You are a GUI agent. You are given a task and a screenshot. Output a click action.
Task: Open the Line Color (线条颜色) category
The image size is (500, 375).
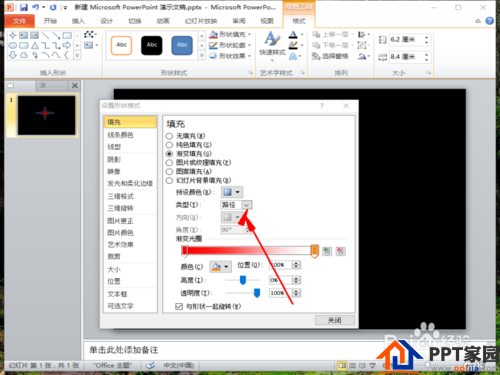[121, 135]
